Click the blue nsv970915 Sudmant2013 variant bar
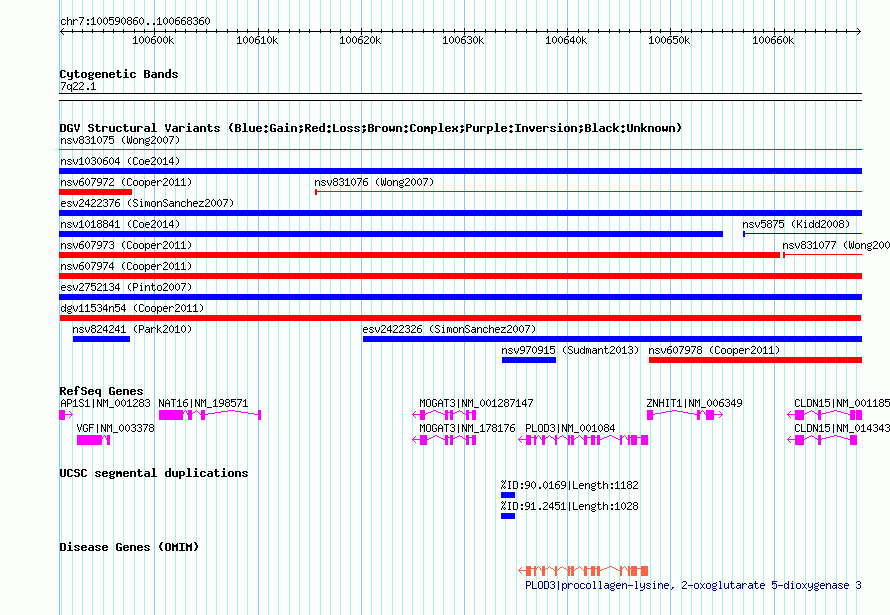The height and width of the screenshot is (615, 890). tap(528, 360)
